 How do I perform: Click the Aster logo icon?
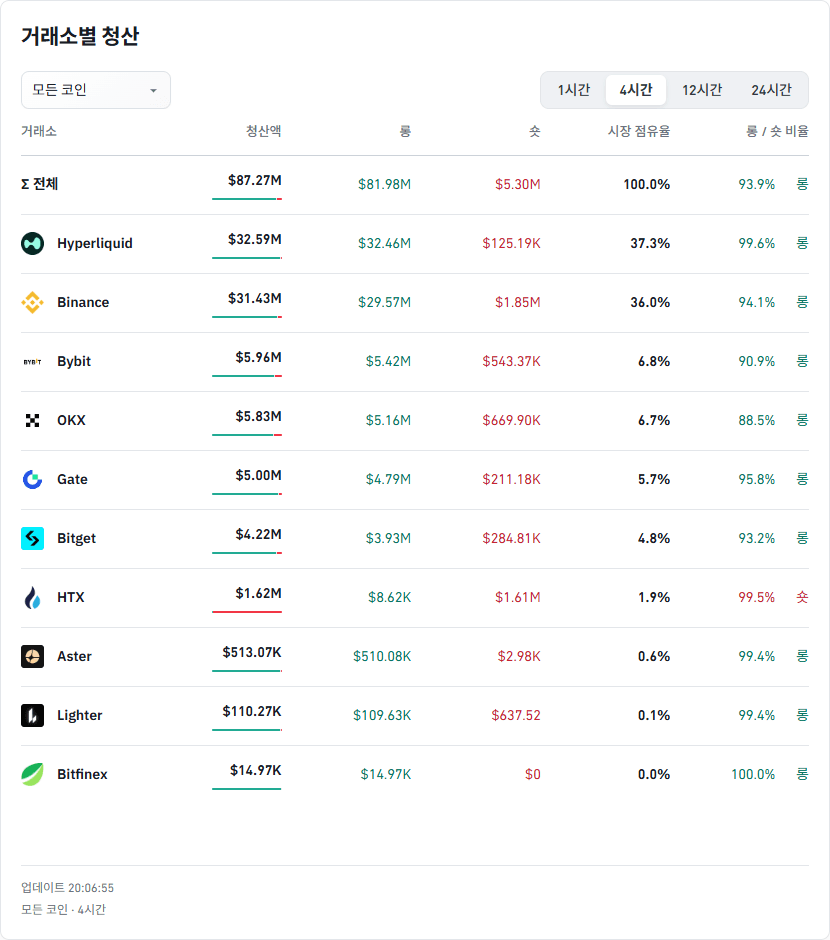[x=32, y=656]
